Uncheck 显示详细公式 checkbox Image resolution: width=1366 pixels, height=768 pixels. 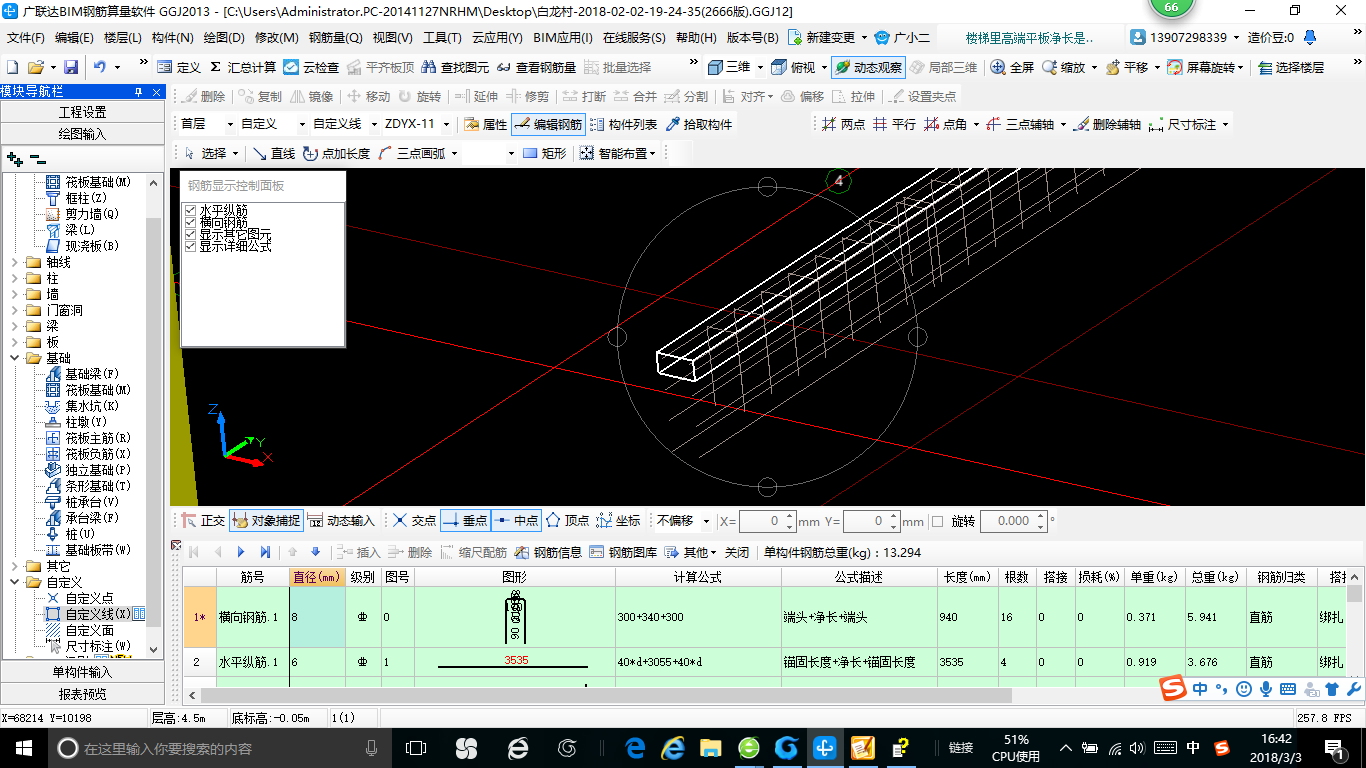point(191,246)
